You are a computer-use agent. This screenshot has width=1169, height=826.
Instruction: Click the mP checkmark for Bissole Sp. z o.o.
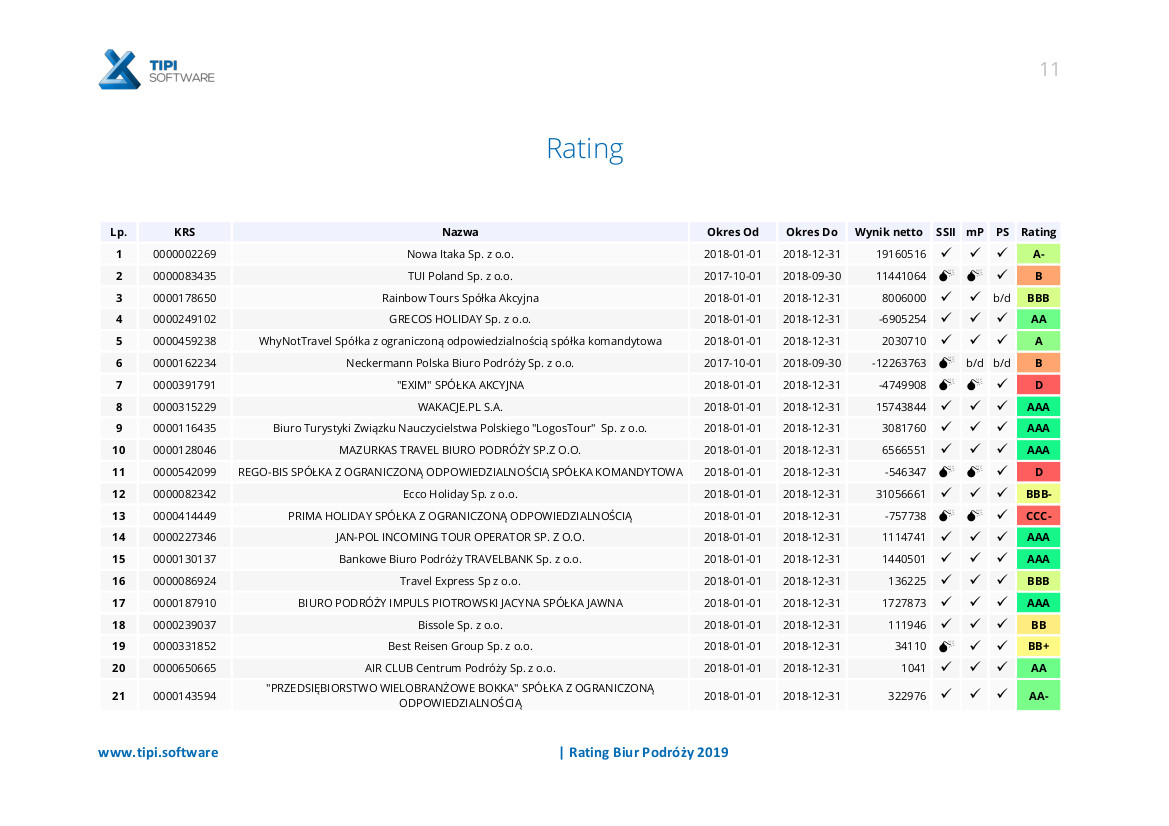tap(974, 625)
